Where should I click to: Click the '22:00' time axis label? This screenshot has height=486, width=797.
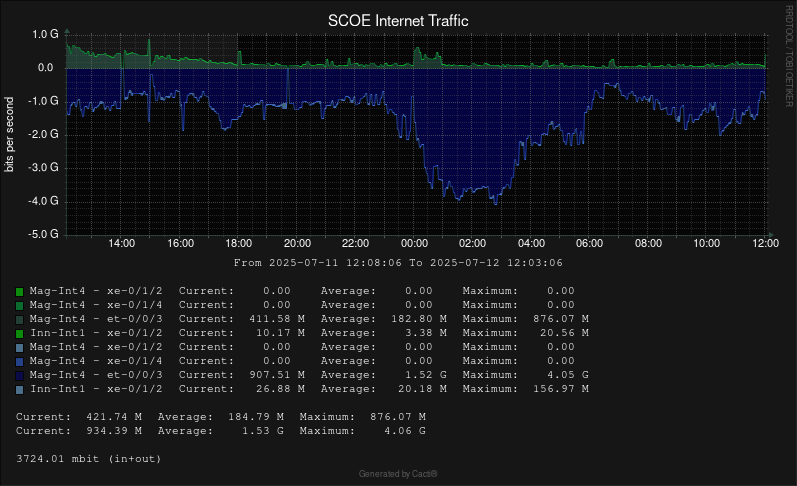point(355,244)
